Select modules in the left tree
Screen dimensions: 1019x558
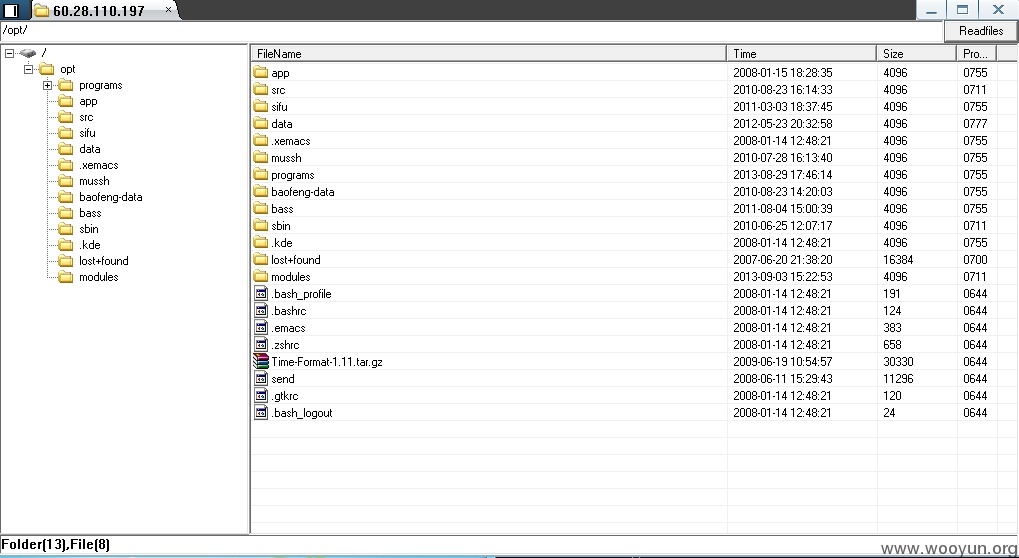pos(98,277)
